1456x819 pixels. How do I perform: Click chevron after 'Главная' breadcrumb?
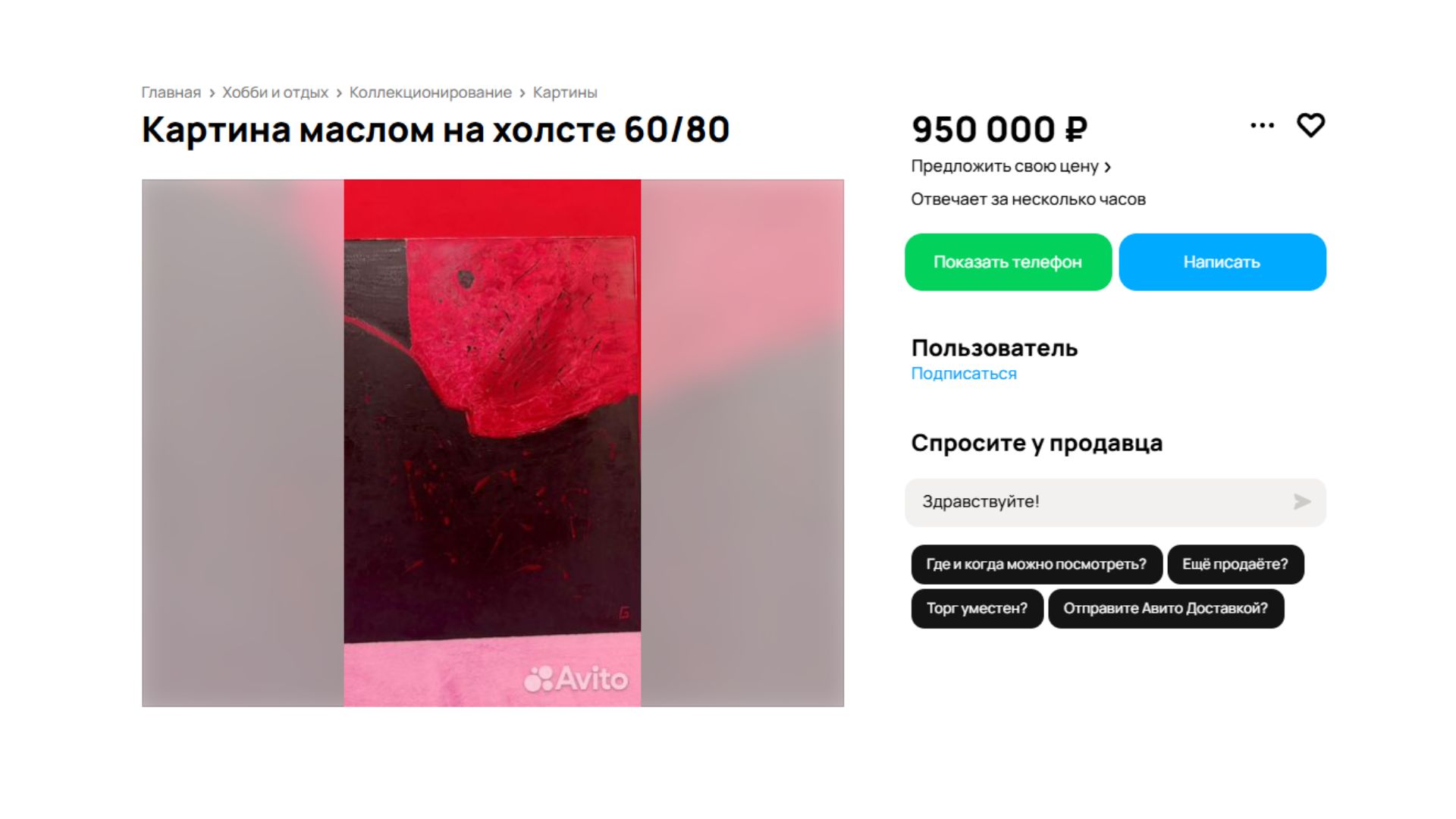[212, 93]
